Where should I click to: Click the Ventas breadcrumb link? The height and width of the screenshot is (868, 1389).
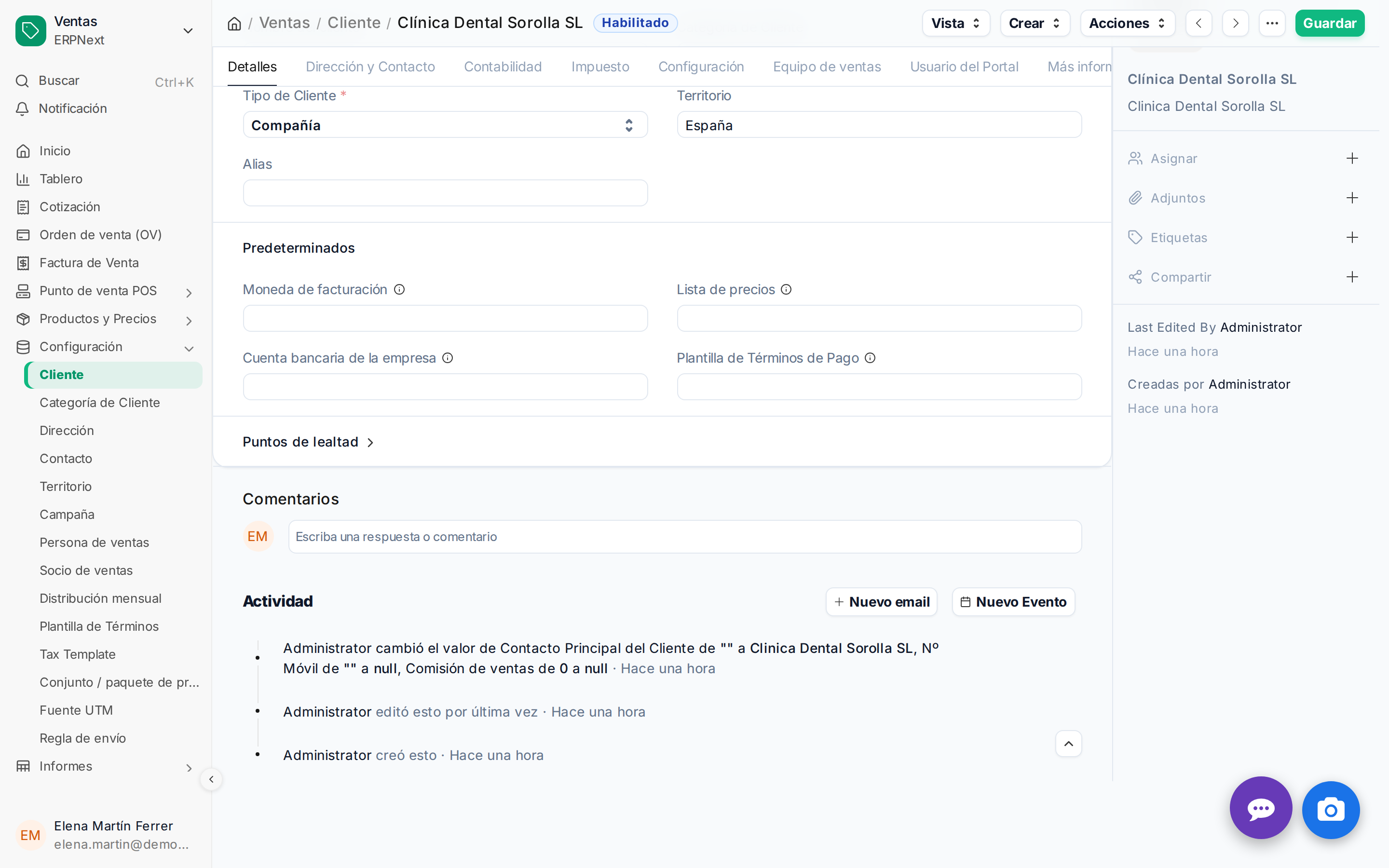[285, 23]
